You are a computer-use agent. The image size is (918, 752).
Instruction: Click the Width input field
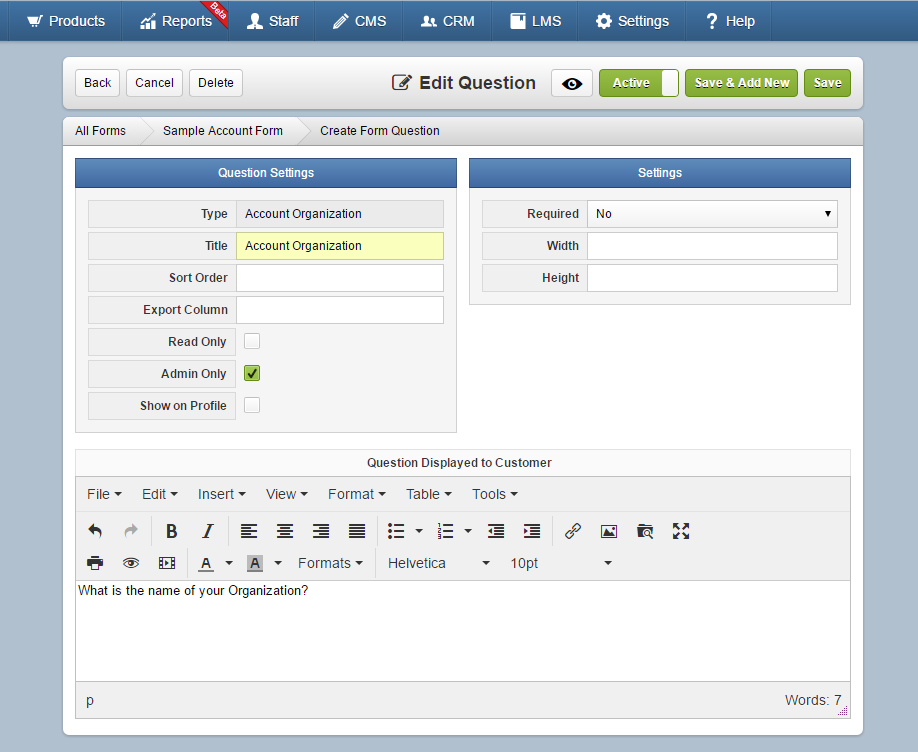pyautogui.click(x=712, y=246)
